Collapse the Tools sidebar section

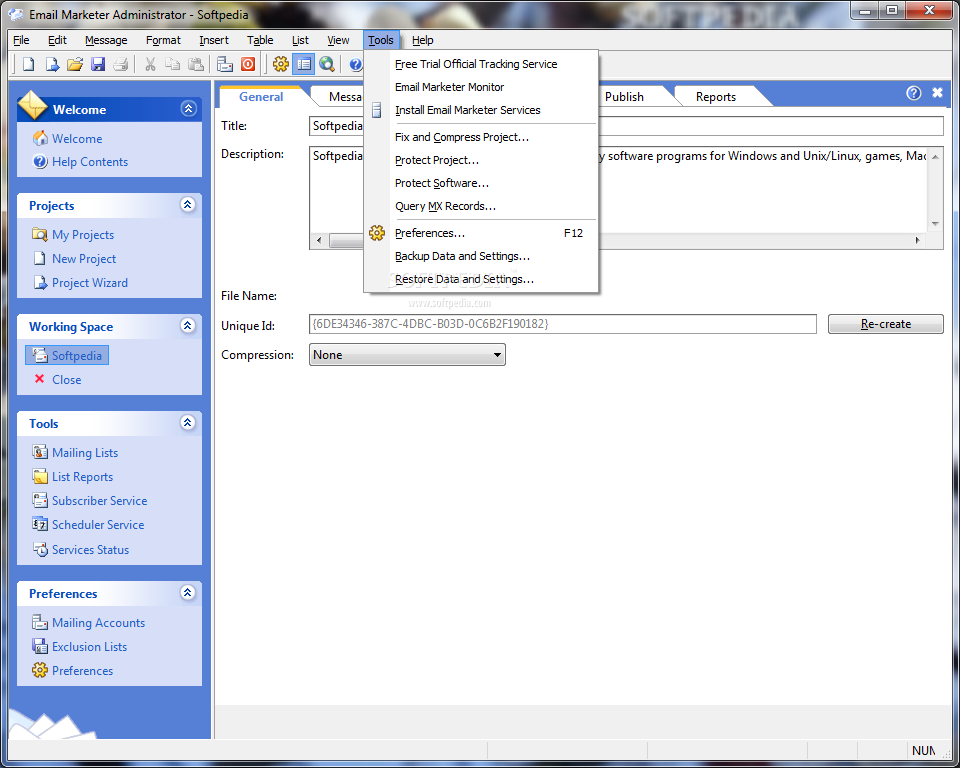[188, 422]
